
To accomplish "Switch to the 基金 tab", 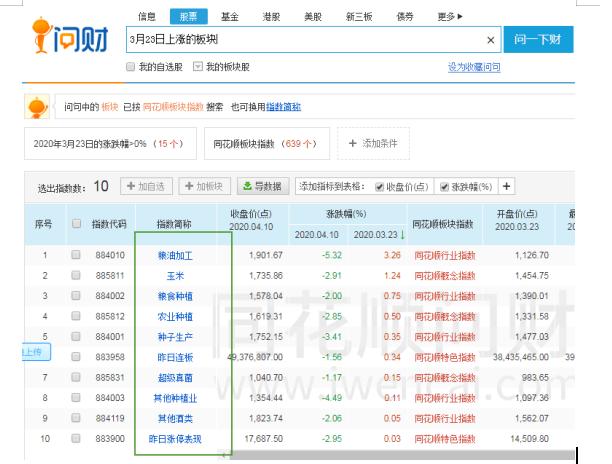I will tap(230, 16).
